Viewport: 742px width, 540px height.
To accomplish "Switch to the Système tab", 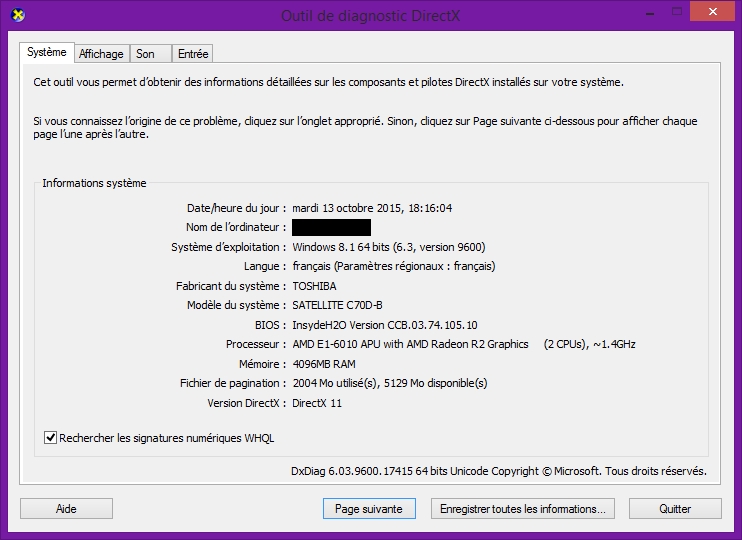I will (x=46, y=53).
